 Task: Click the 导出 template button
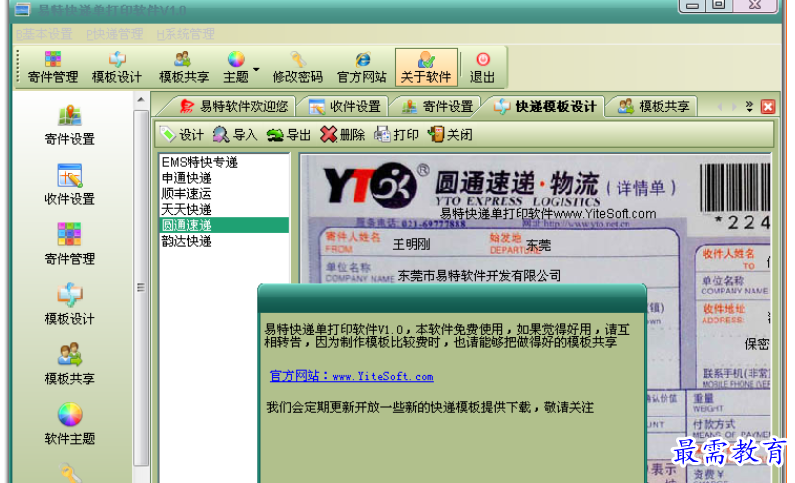[289, 135]
